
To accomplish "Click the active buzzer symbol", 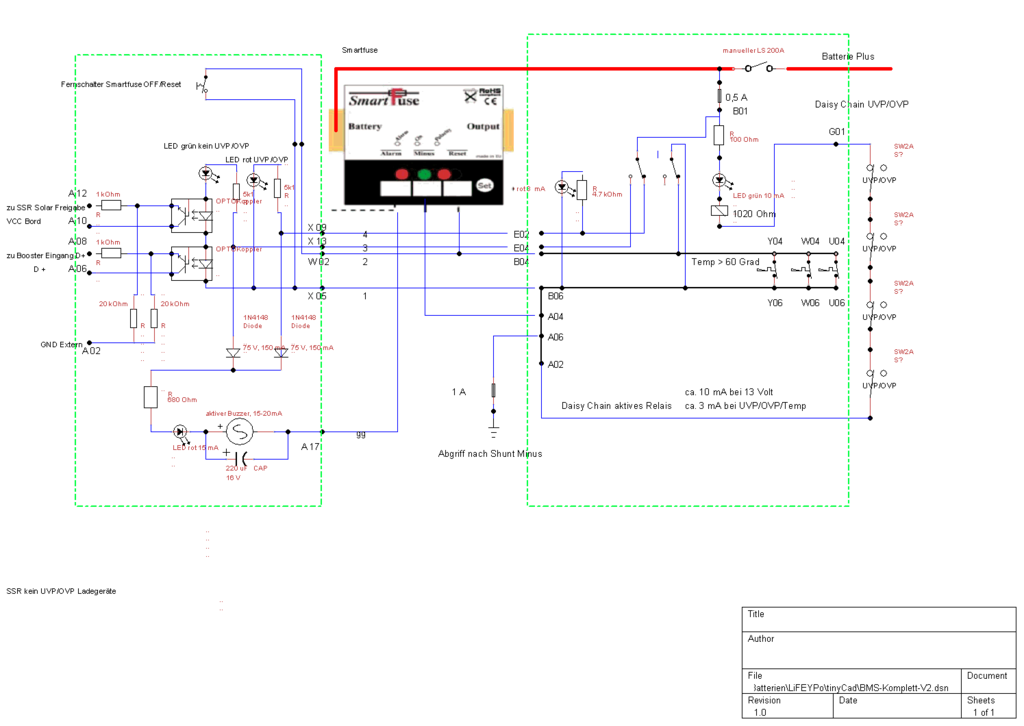I will coord(239,432).
